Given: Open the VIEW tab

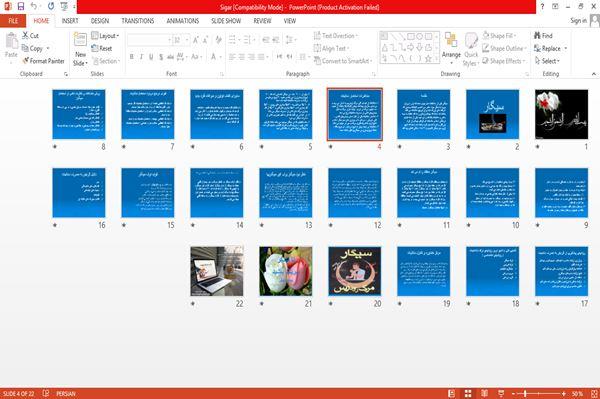Looking at the screenshot, I should tap(290, 21).
